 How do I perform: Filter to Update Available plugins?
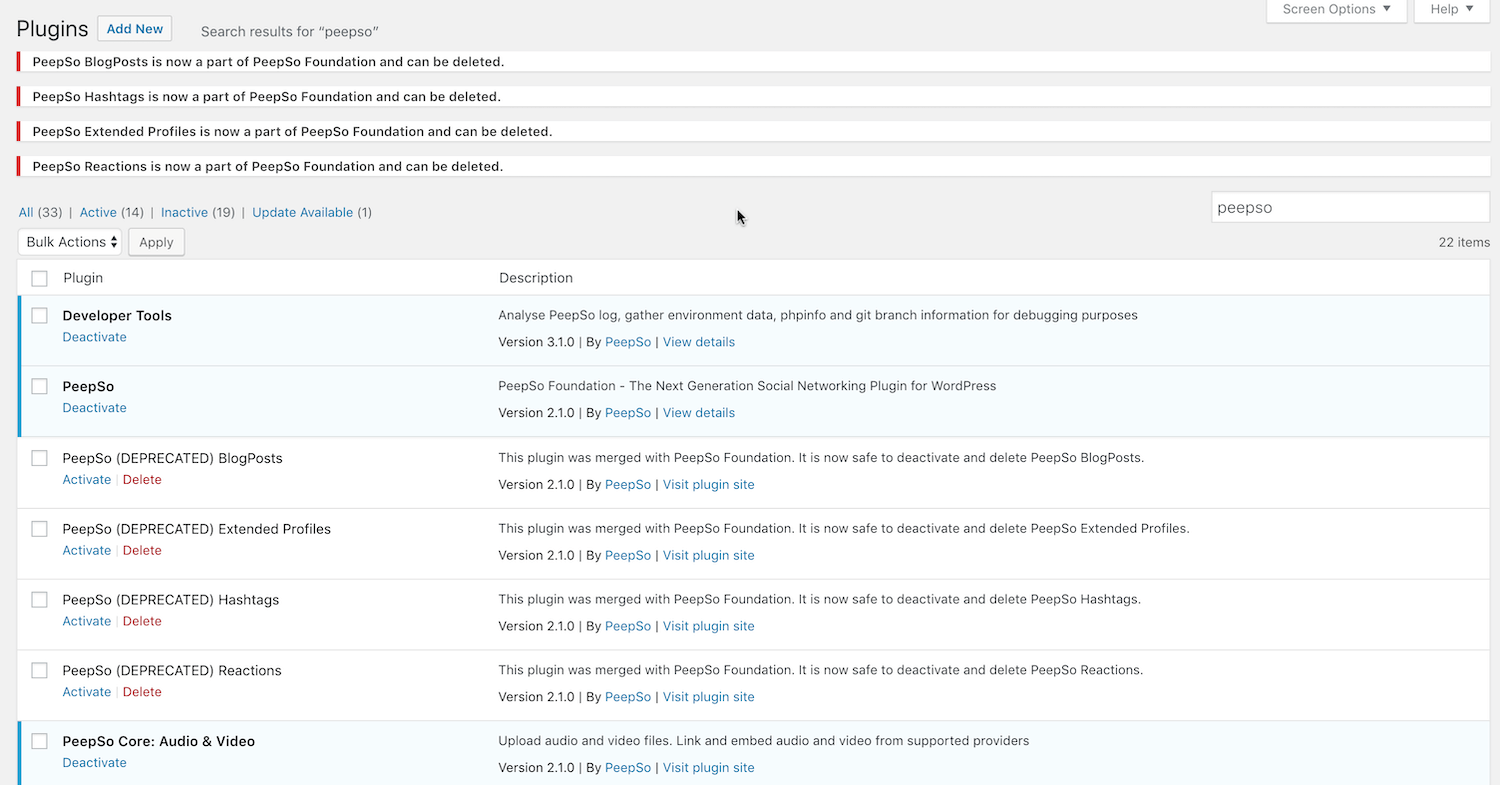click(x=302, y=212)
